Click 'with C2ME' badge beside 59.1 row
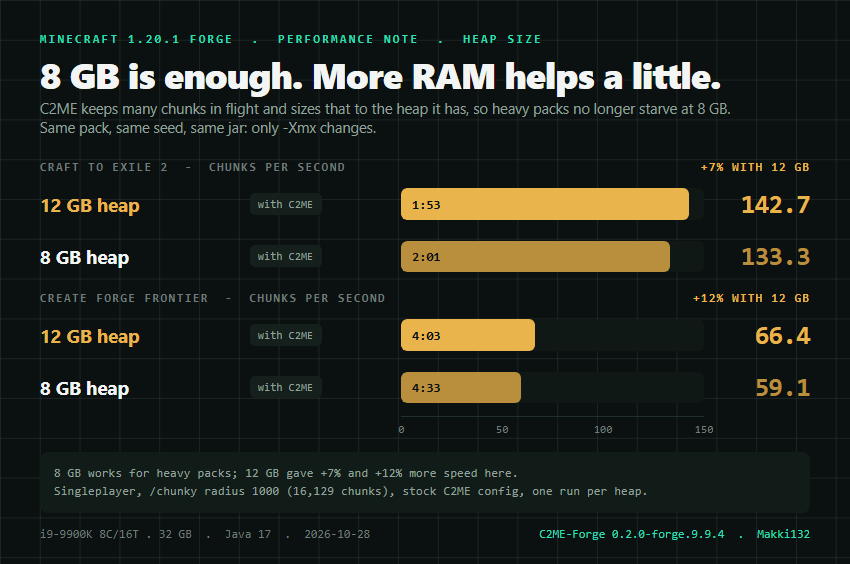Screen dimensions: 850x564 [x=285, y=387]
